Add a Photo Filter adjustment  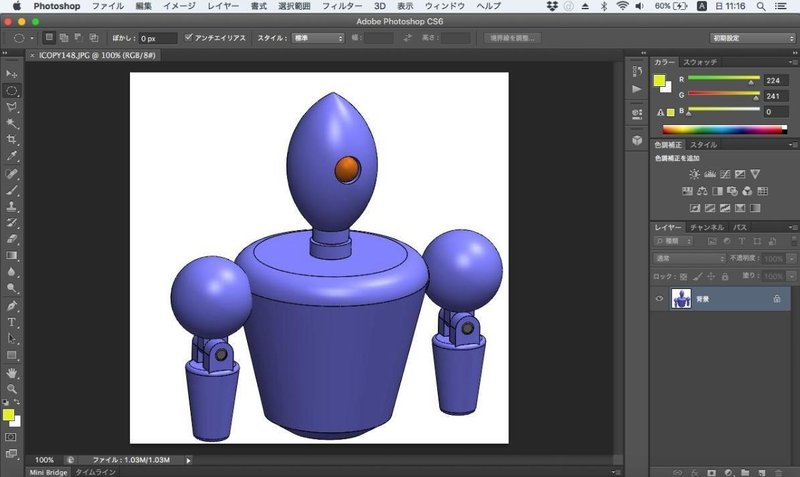point(732,191)
